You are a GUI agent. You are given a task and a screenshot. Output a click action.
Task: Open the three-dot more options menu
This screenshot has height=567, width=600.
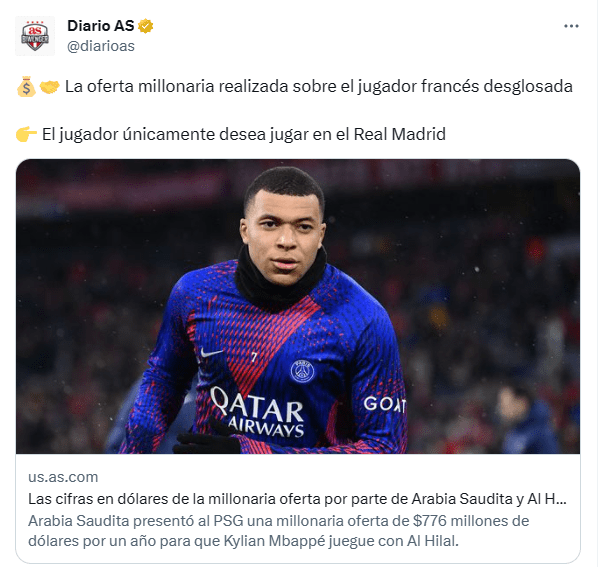(571, 26)
